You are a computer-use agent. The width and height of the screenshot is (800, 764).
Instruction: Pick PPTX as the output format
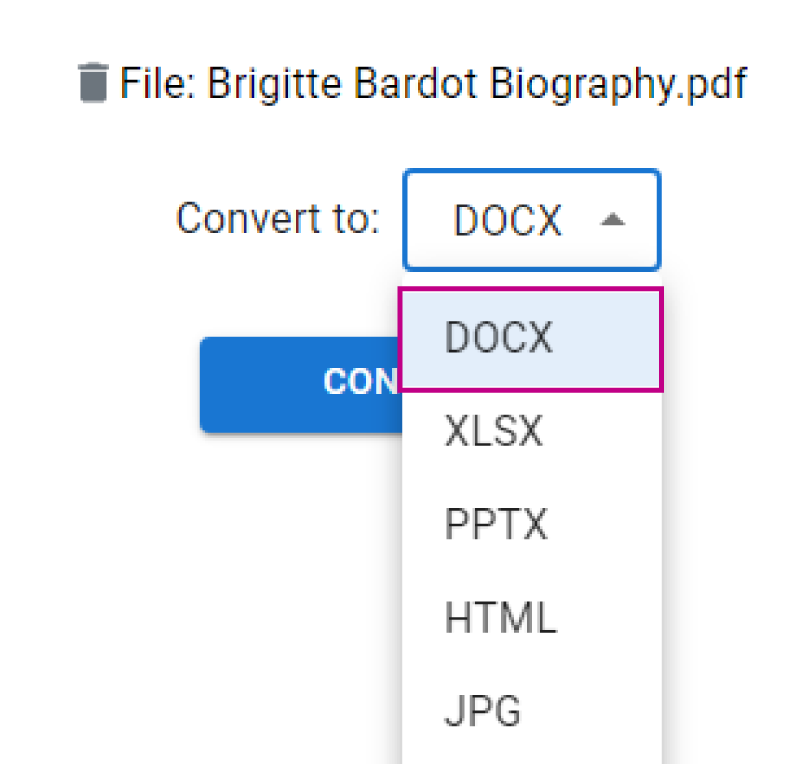click(x=496, y=525)
